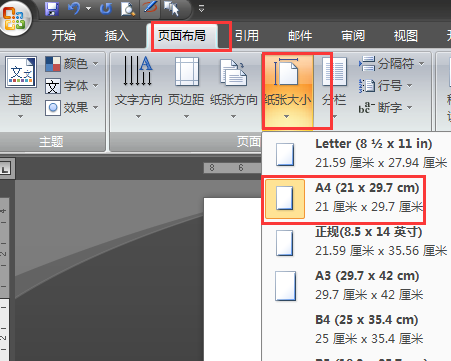This screenshot has width=451, height=361.
Task: Click the Office button logo
Action: [x=14, y=17]
